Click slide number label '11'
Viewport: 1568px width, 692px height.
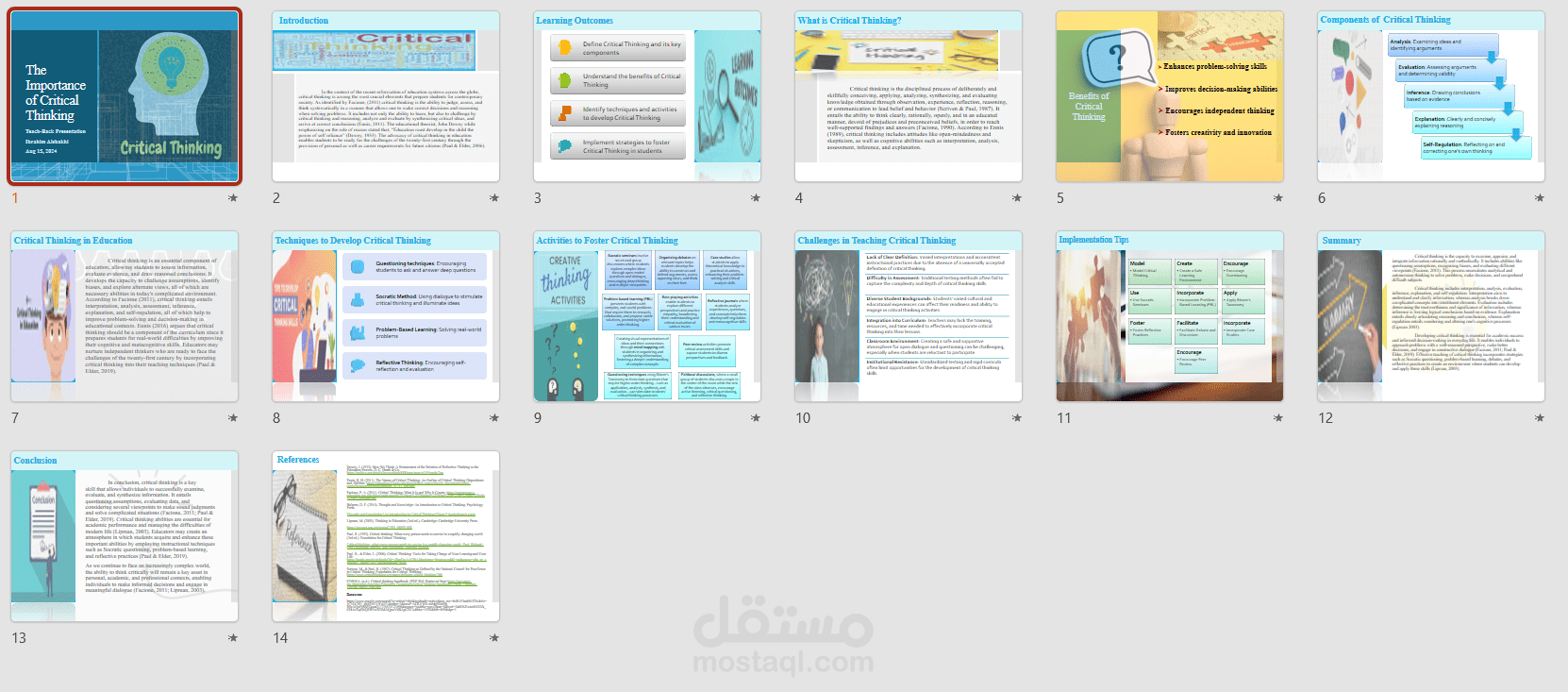(x=1064, y=418)
